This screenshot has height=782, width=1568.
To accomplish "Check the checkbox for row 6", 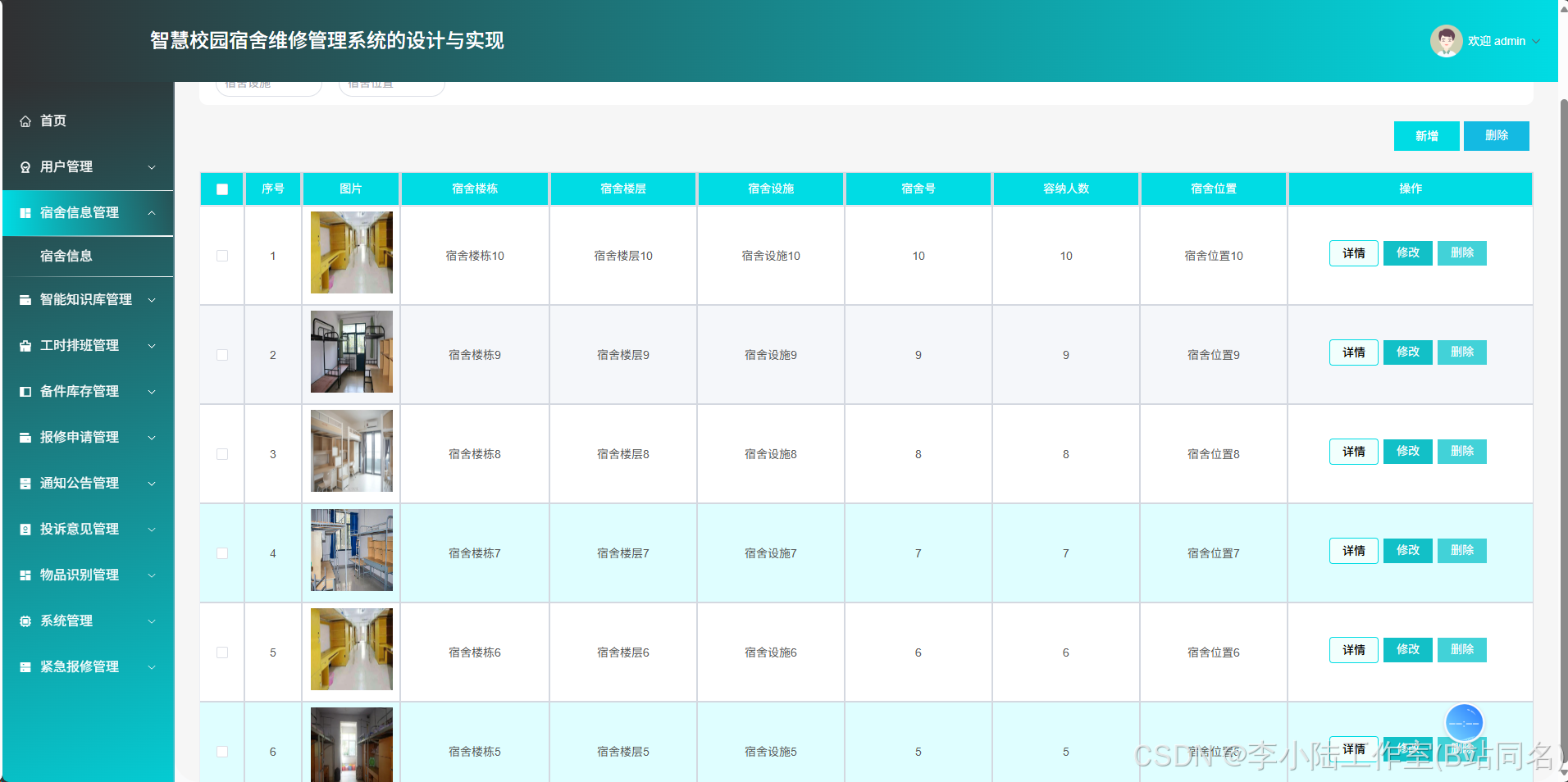I will (222, 752).
